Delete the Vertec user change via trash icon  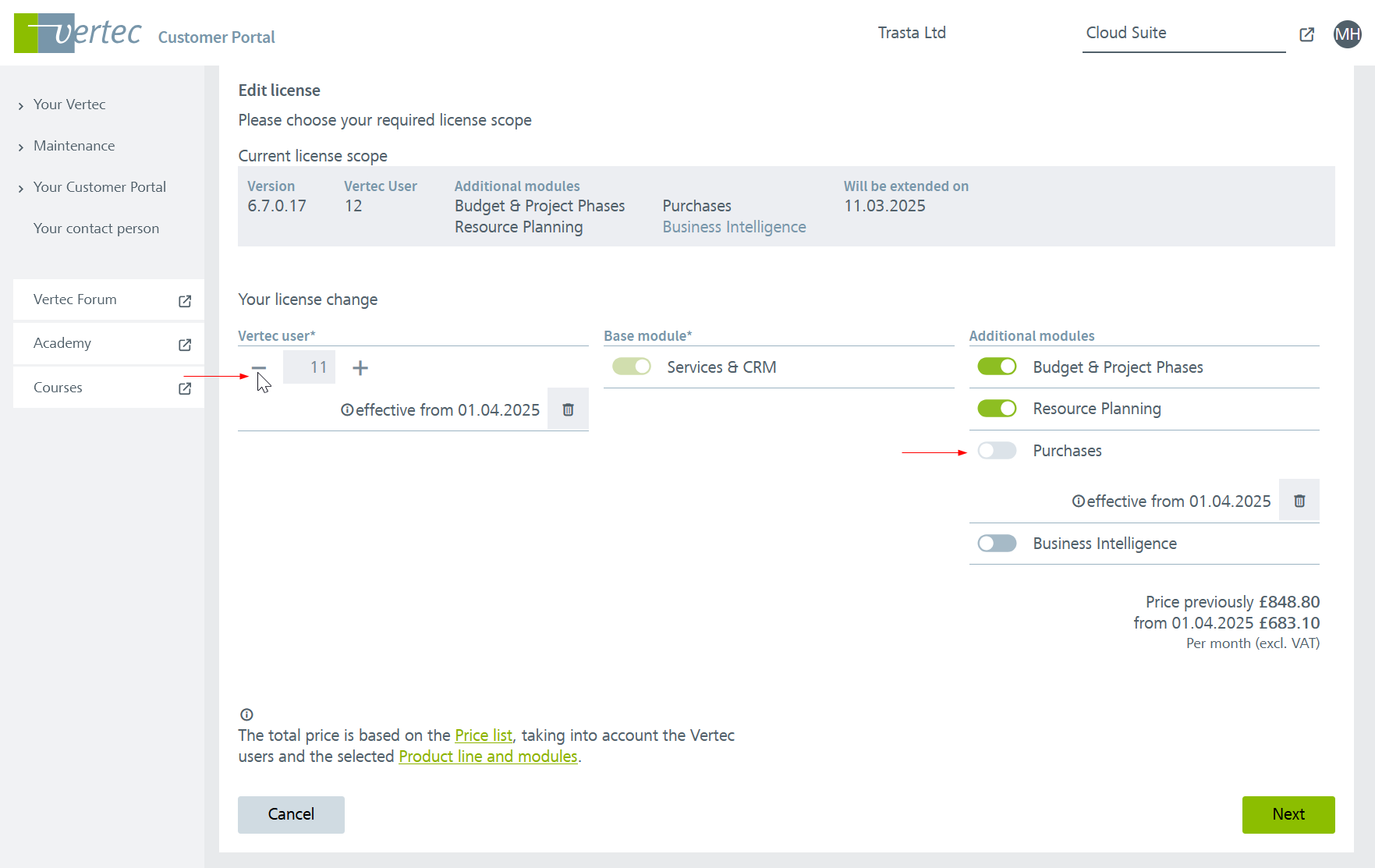pyautogui.click(x=568, y=409)
